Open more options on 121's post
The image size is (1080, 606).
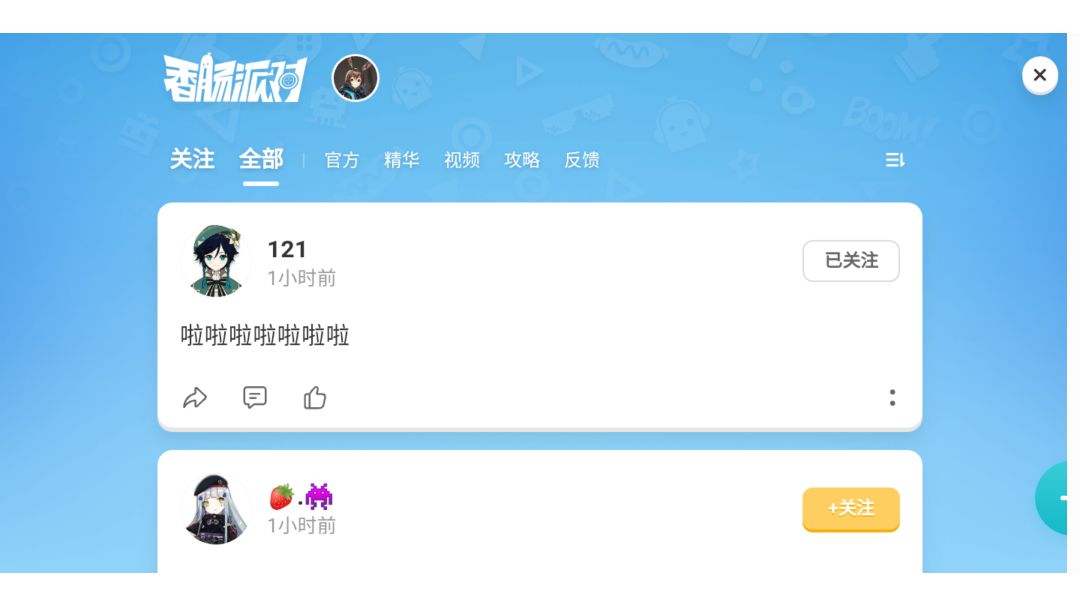click(892, 397)
